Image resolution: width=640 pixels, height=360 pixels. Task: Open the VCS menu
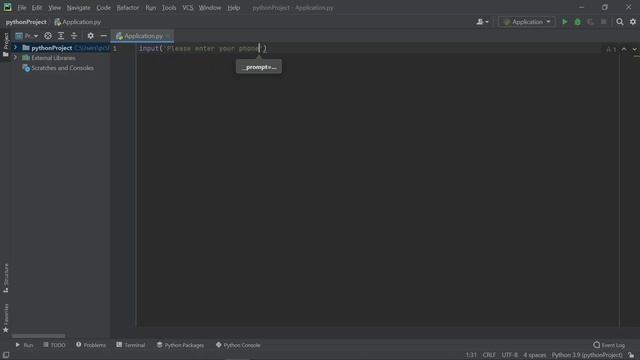pos(188,8)
